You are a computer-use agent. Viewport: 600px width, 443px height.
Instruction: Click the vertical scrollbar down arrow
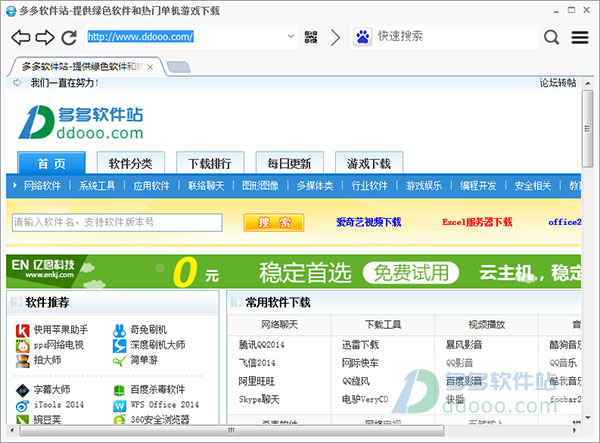(x=587, y=418)
